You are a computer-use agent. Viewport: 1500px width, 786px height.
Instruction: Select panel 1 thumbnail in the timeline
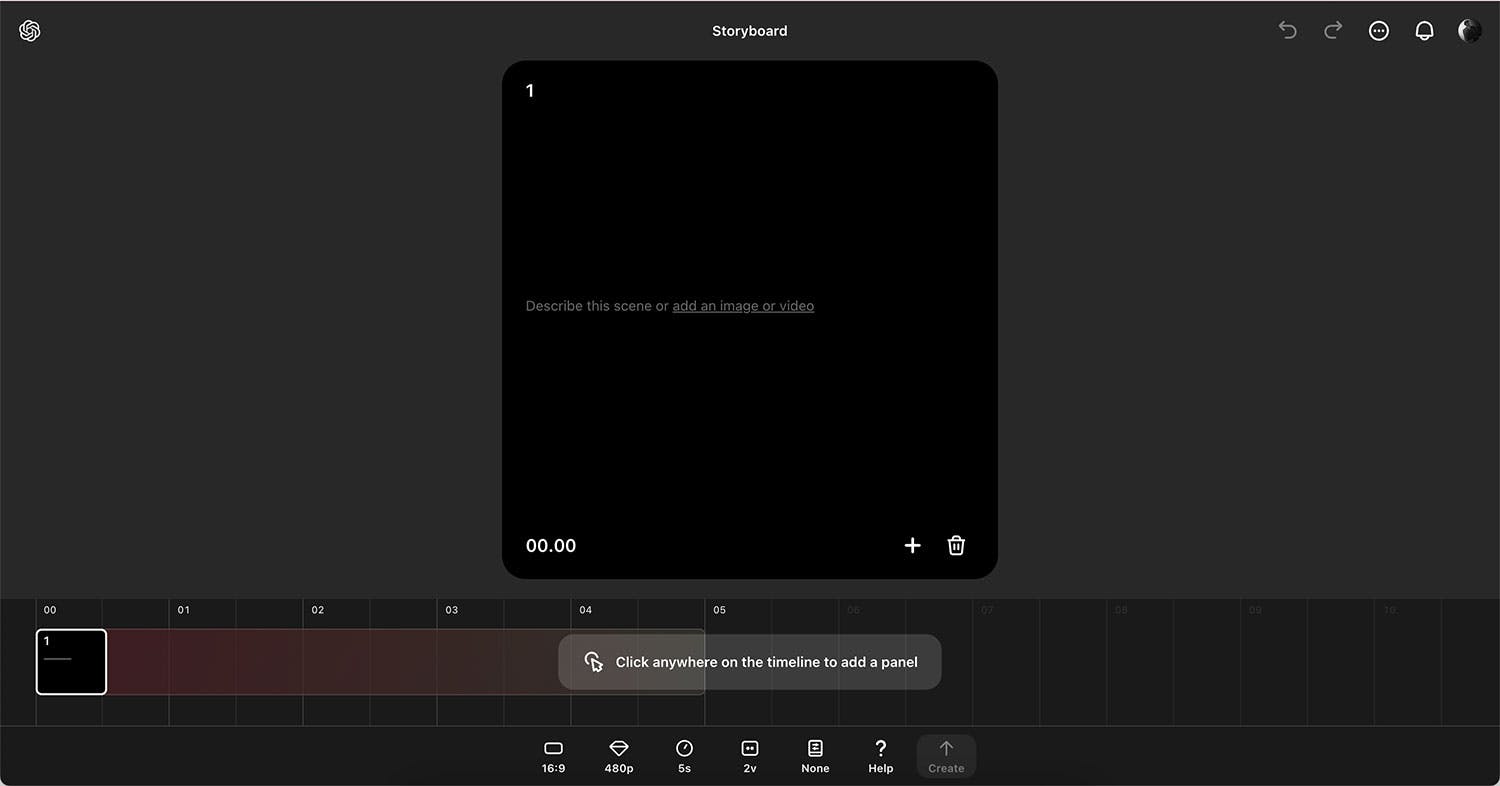71,661
